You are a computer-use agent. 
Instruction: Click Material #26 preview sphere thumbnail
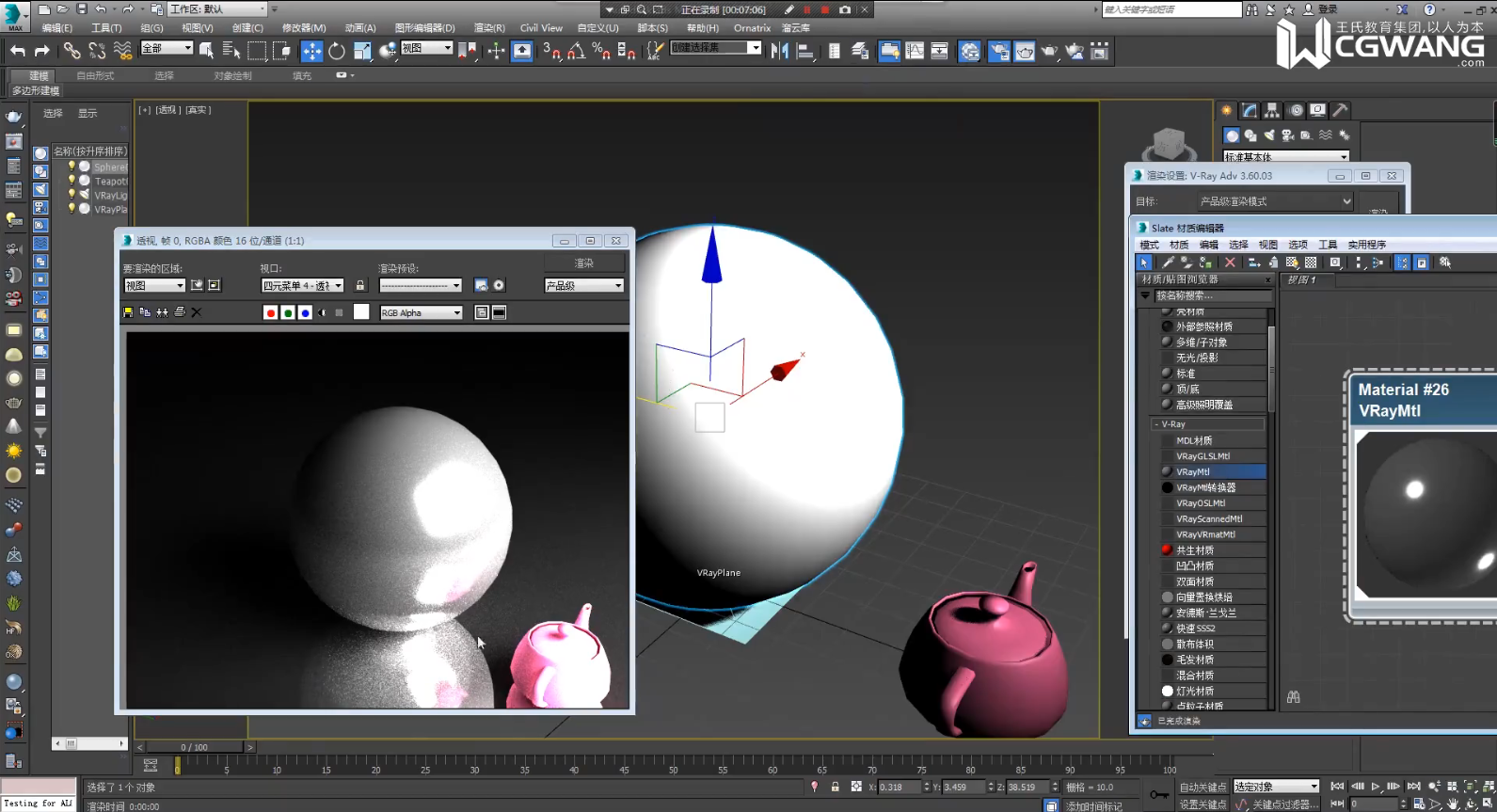(x=1425, y=516)
